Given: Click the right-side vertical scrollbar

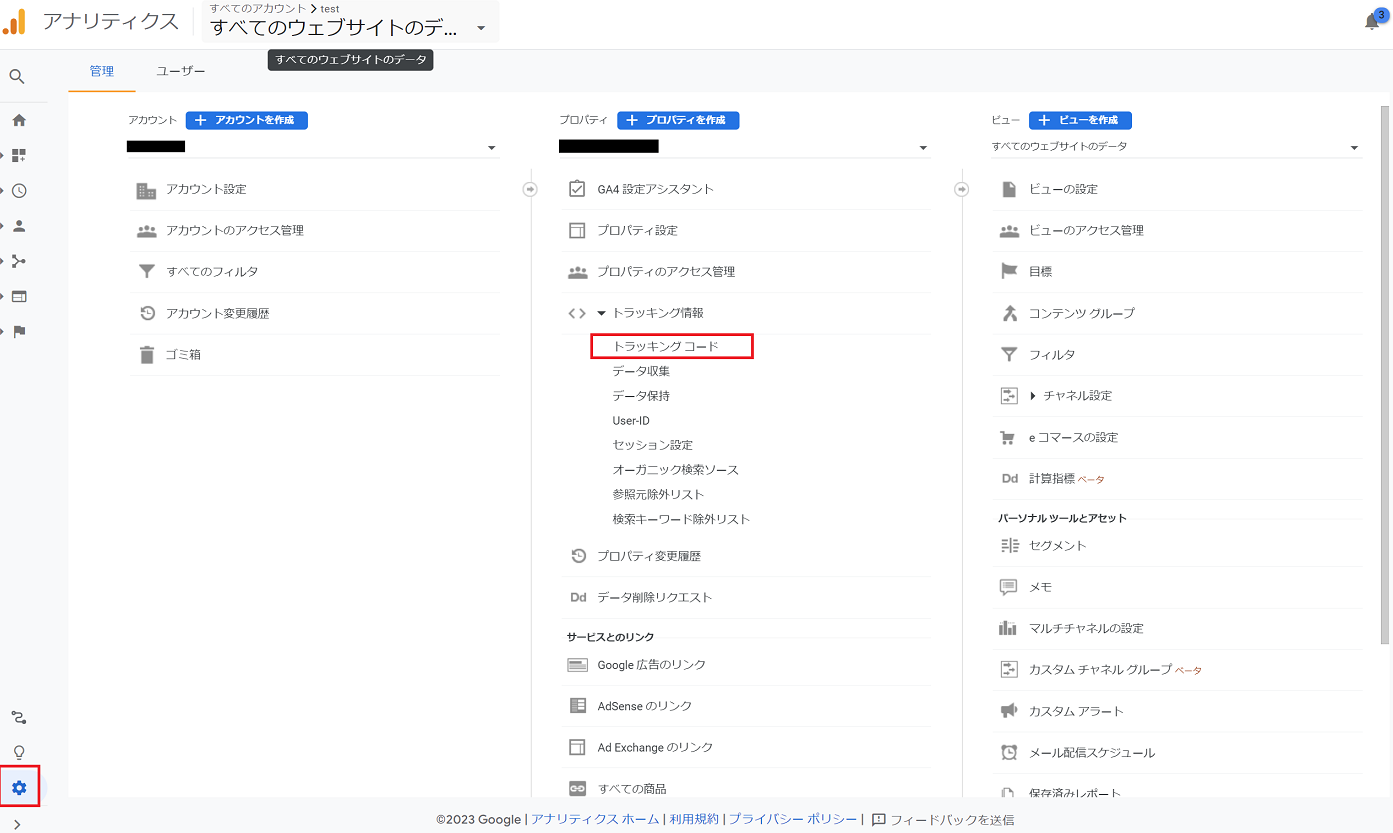Looking at the screenshot, I should (x=1384, y=375).
